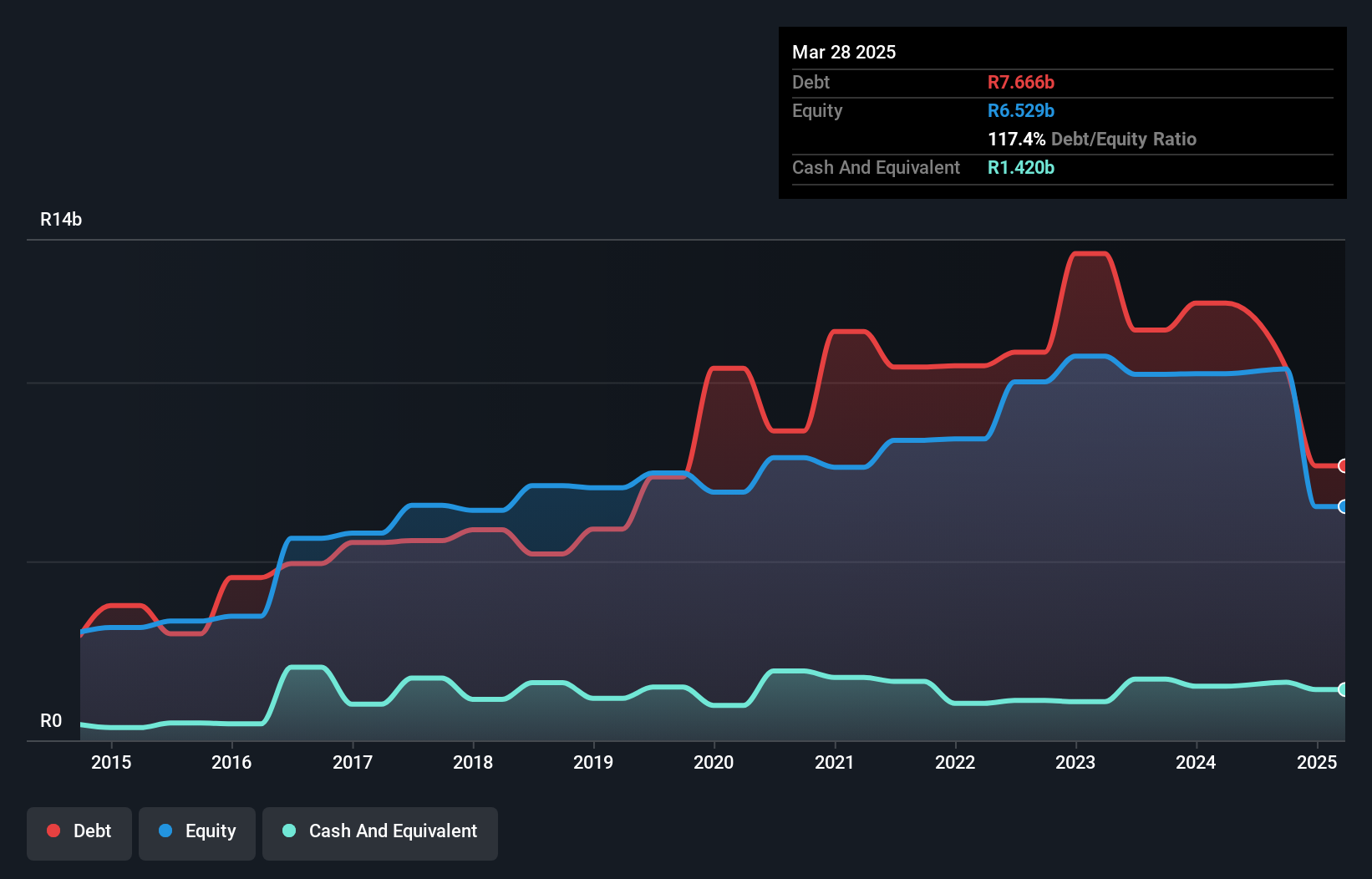1372x879 pixels.
Task: Click the R14b axis label
Action: [60, 220]
